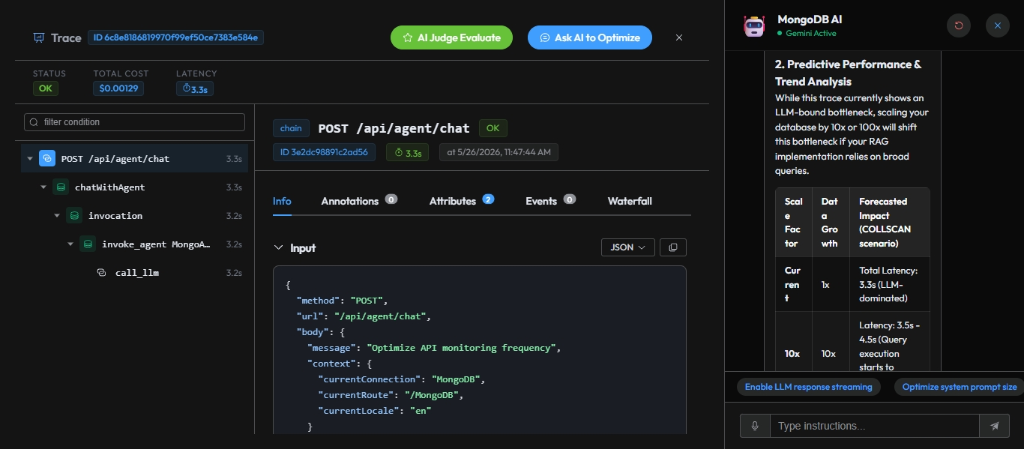Image resolution: width=1024 pixels, height=449 pixels.
Task: Click the green icon beside invocation
Action: [x=74, y=216]
